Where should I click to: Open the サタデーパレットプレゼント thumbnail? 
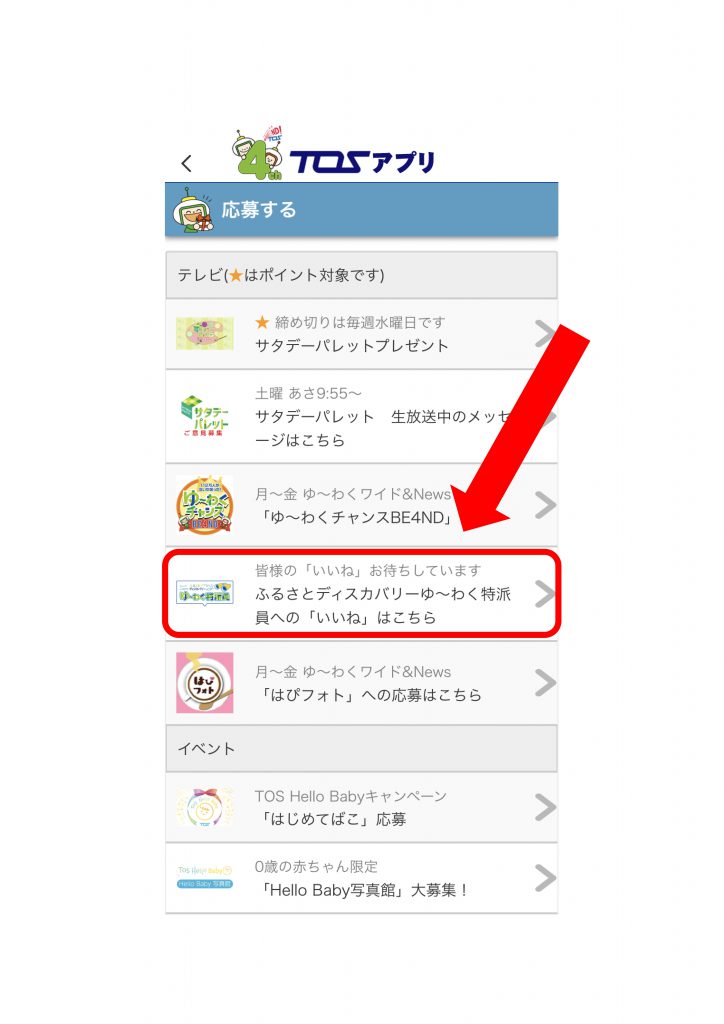204,334
